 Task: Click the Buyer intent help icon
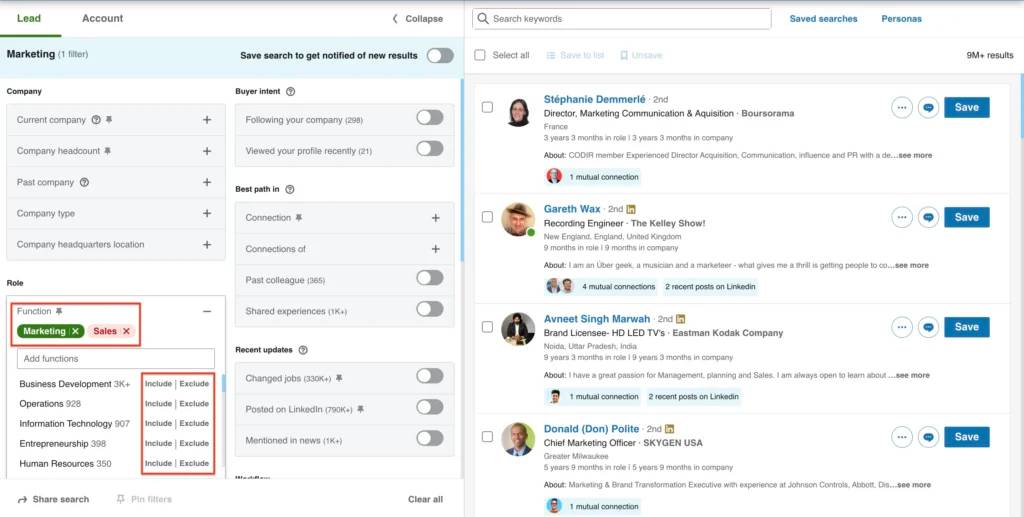291,91
